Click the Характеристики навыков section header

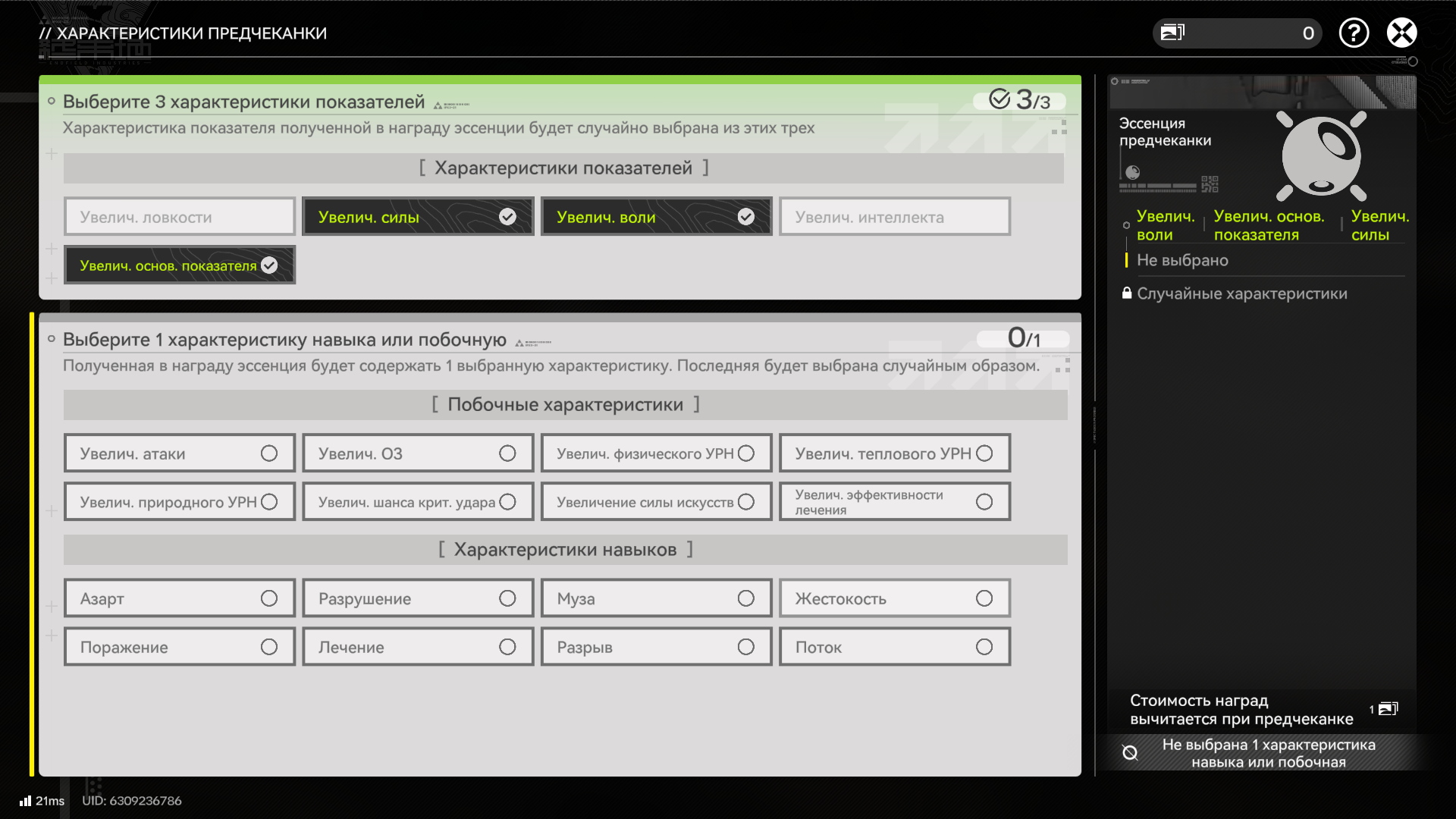565,550
